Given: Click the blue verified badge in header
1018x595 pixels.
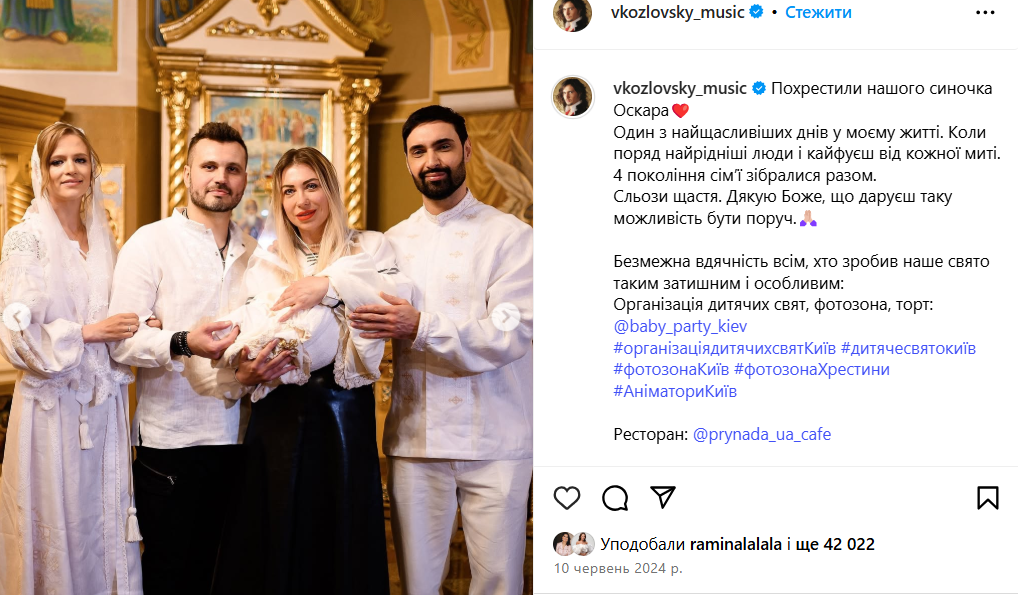Looking at the screenshot, I should click(756, 12).
